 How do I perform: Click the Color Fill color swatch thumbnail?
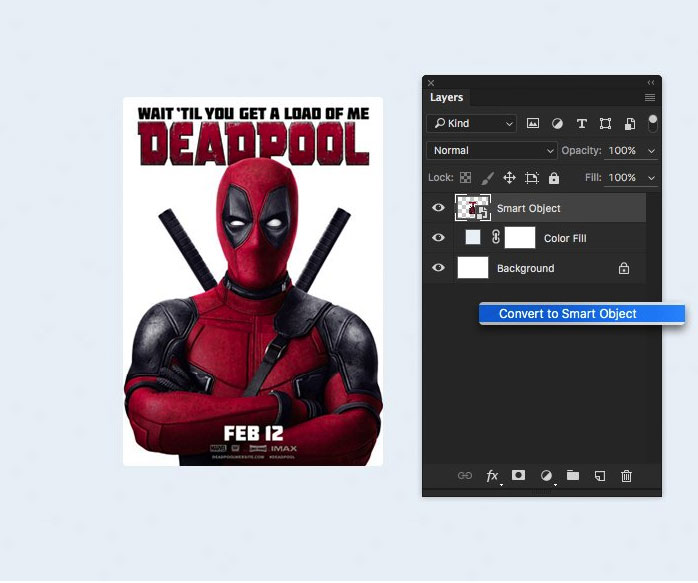(473, 237)
